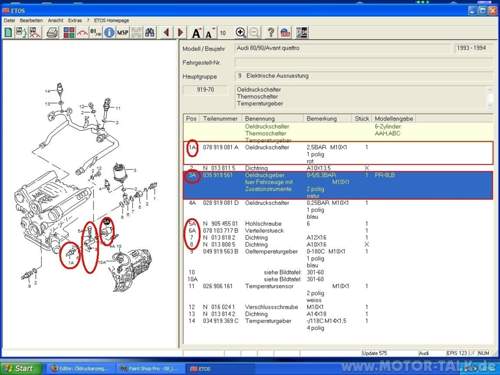Open the Datei menu
Screen dimensions: 500x375
[x=9, y=20]
